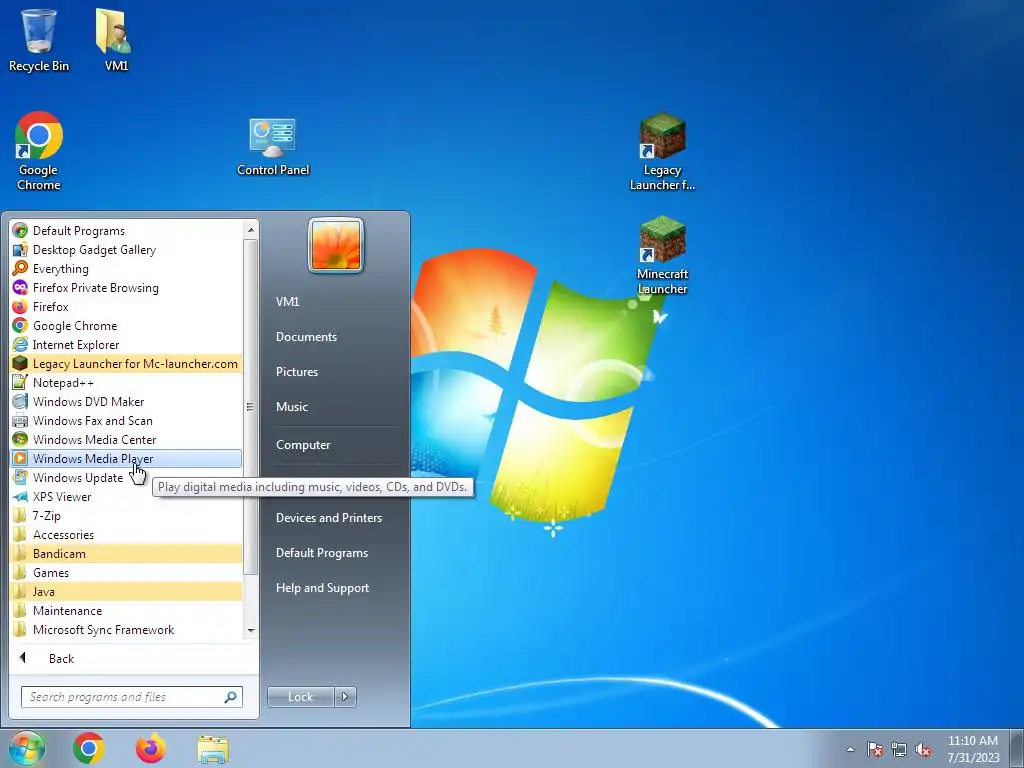Screen dimensions: 1024x768
Task: Click the Search programs and files box
Action: coord(131,697)
